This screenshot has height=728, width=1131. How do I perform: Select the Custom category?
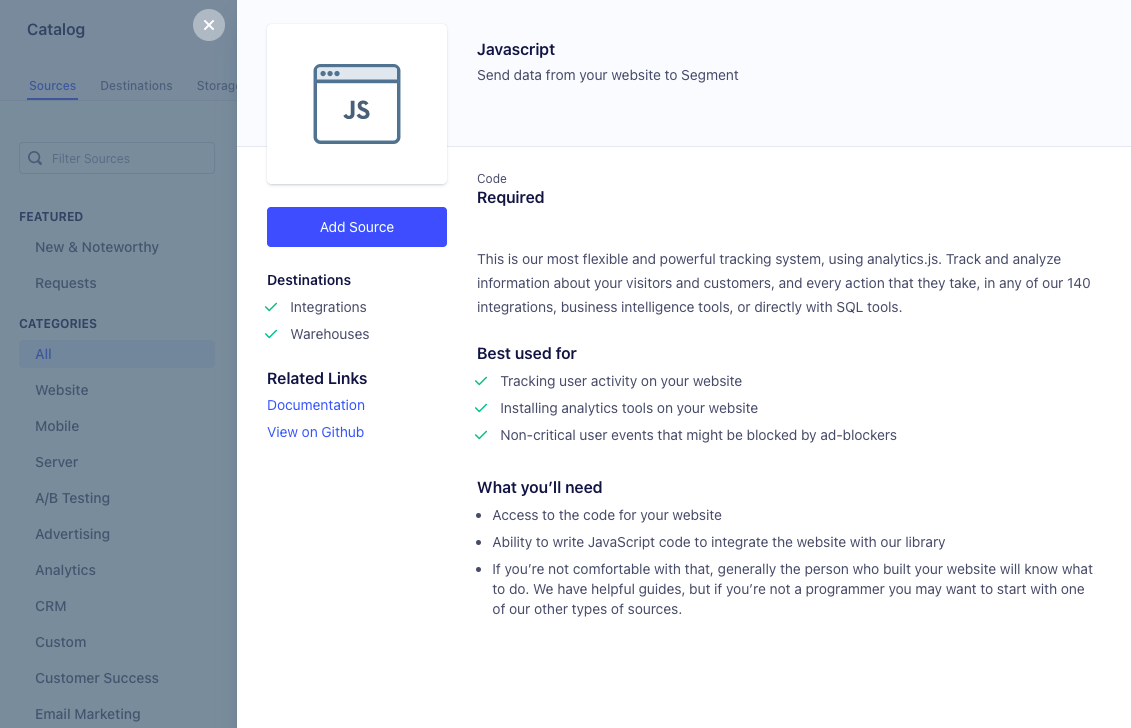click(x=61, y=643)
